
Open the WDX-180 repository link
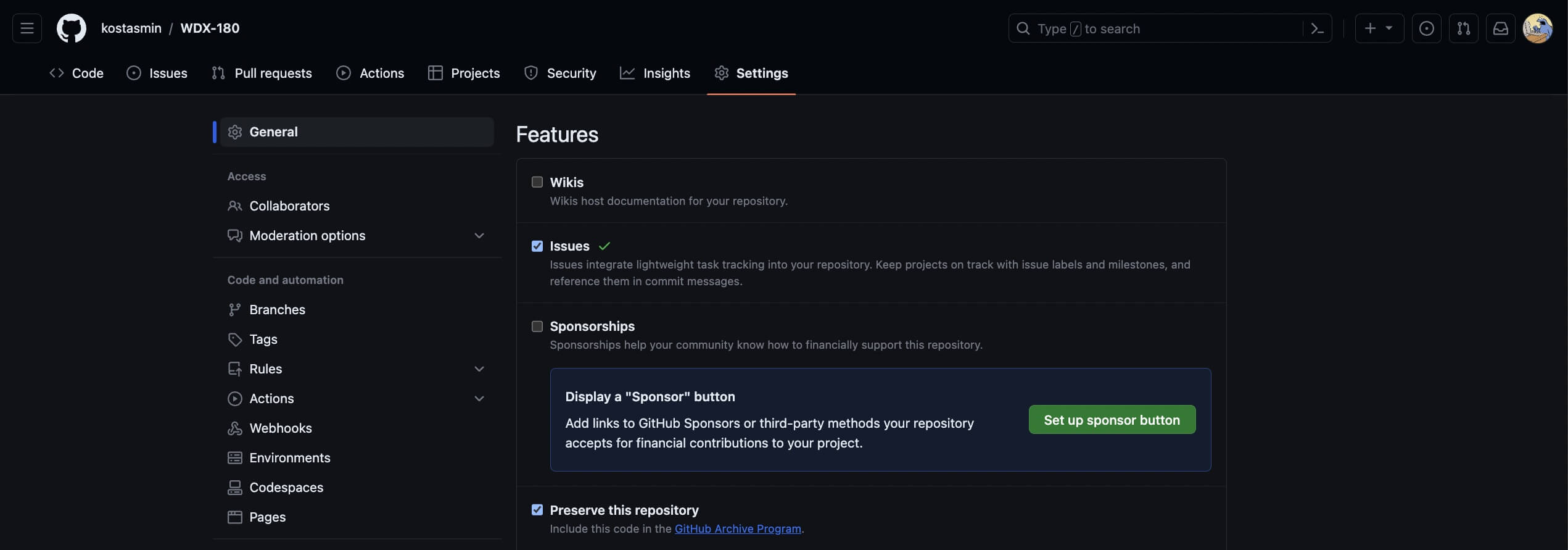pos(210,28)
